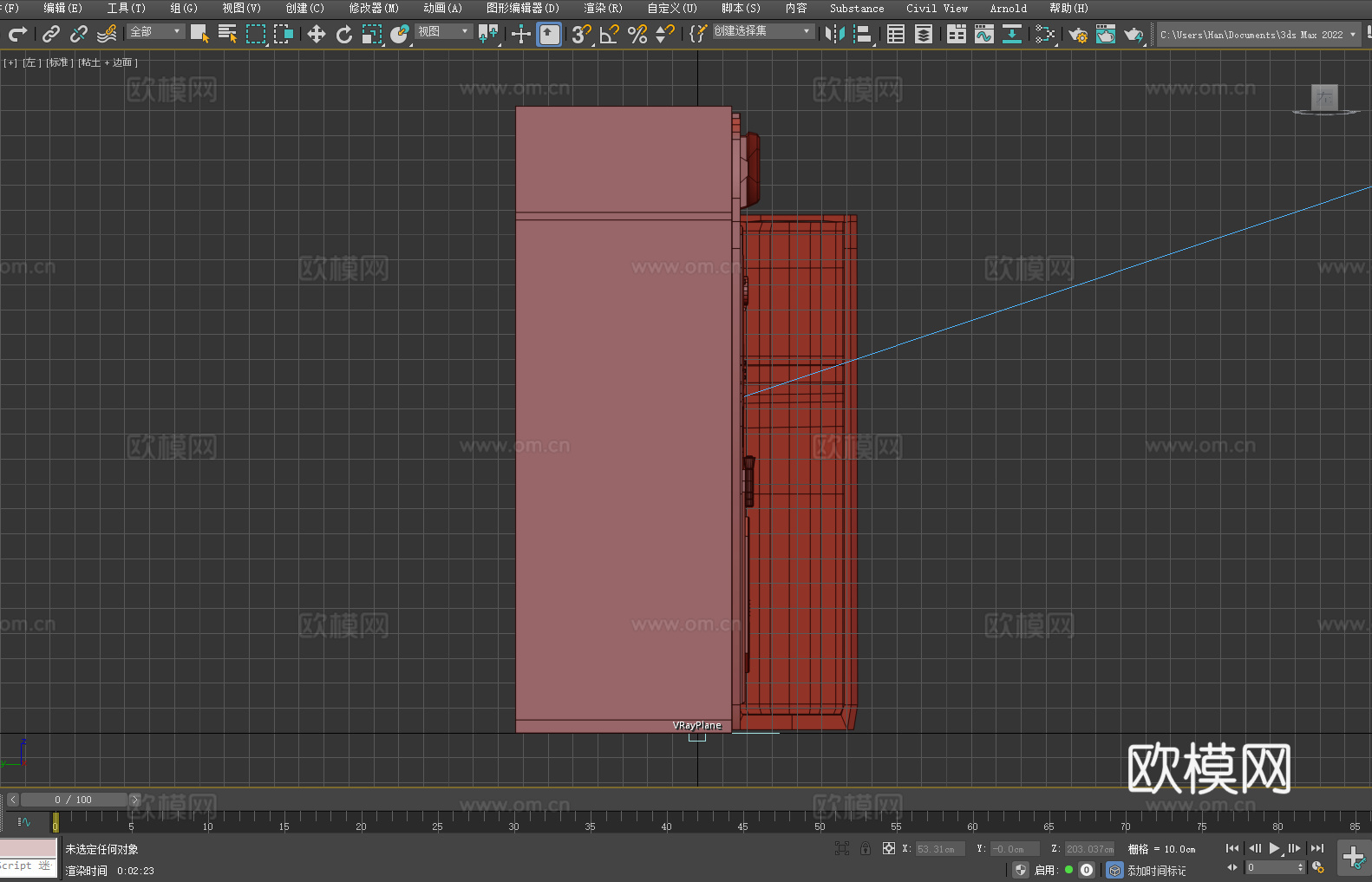Screen dimensions: 1372x882
Task: Toggle the Layer Explorer icon
Action: click(x=924, y=34)
